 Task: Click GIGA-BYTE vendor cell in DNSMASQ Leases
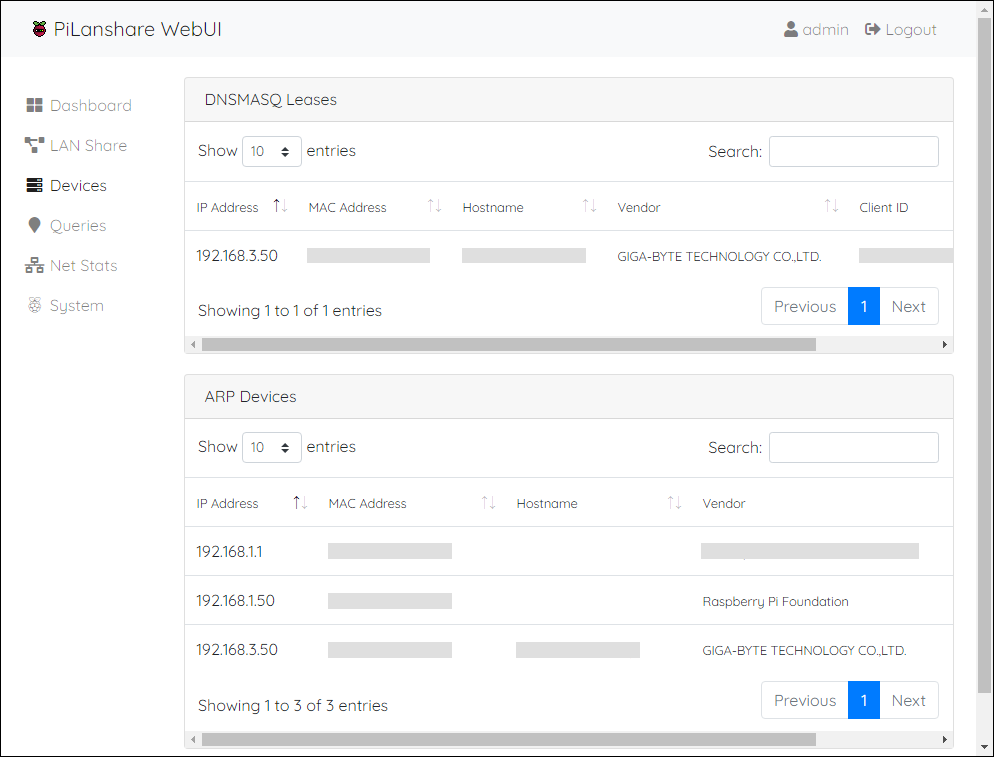(719, 256)
